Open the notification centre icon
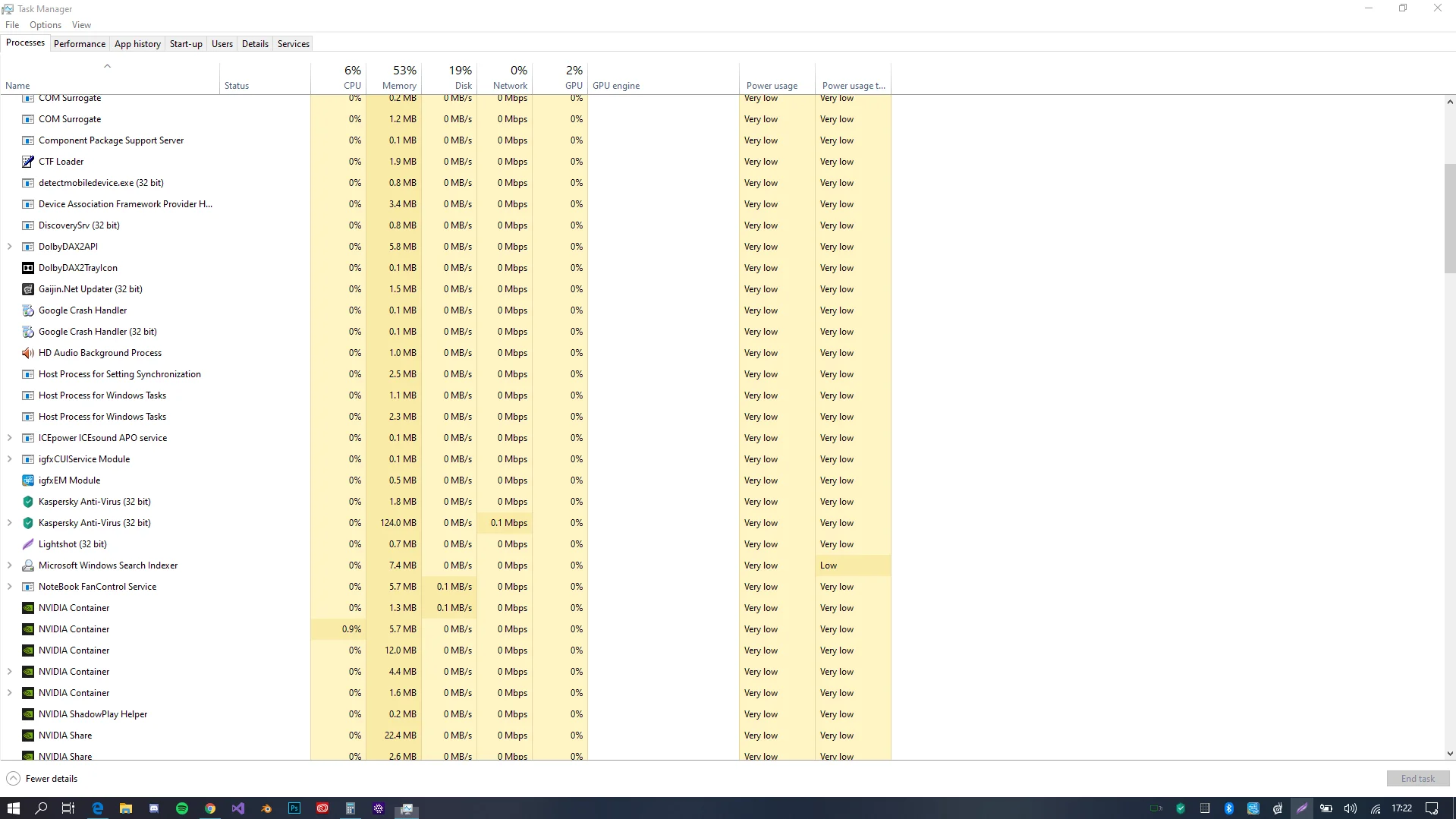Viewport: 1456px width, 819px height. 1432,808
